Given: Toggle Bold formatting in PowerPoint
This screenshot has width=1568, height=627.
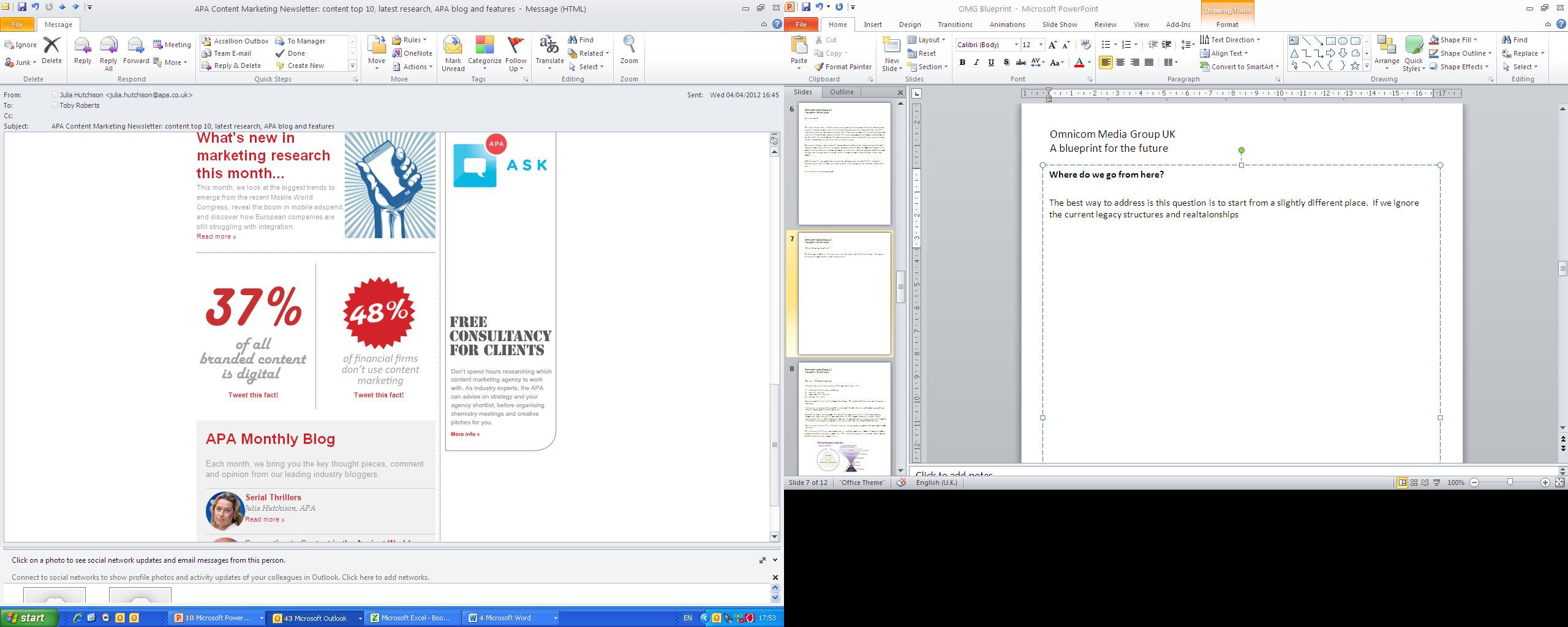Looking at the screenshot, I should [962, 62].
